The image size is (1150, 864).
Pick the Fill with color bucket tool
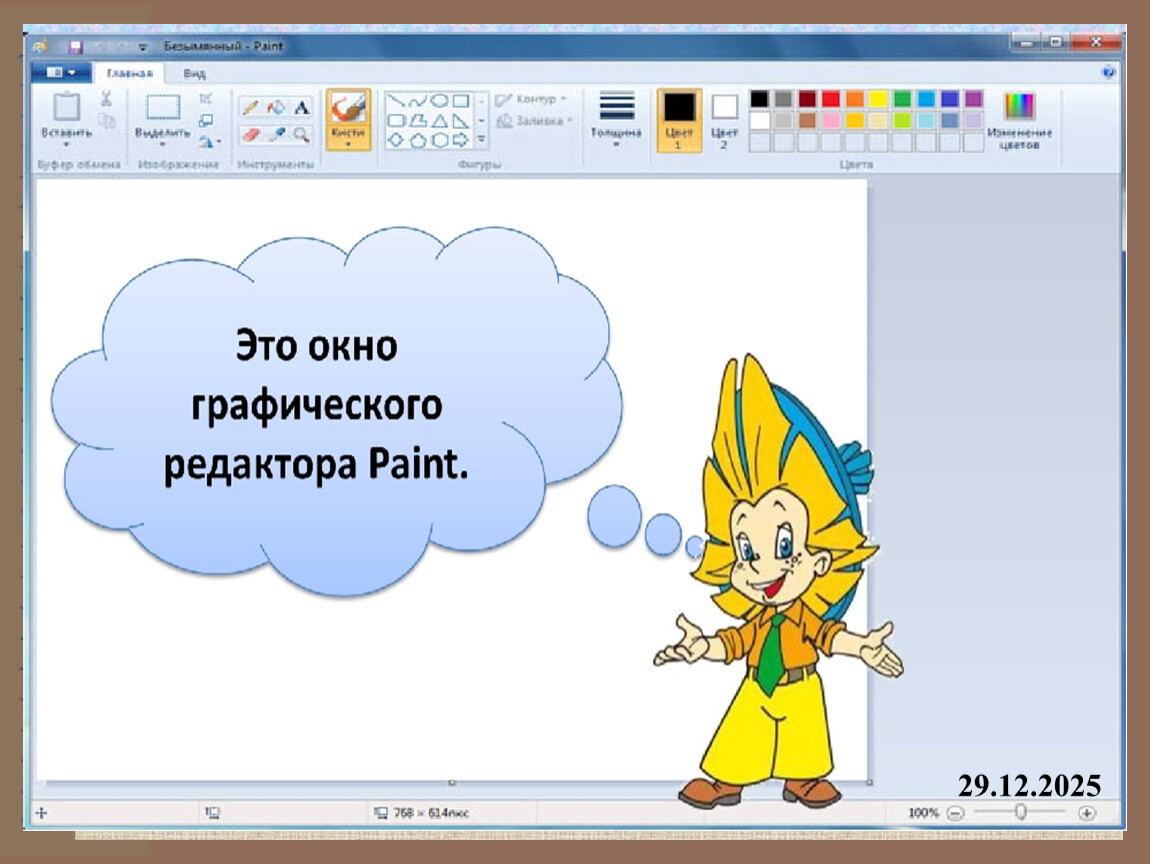(x=276, y=107)
